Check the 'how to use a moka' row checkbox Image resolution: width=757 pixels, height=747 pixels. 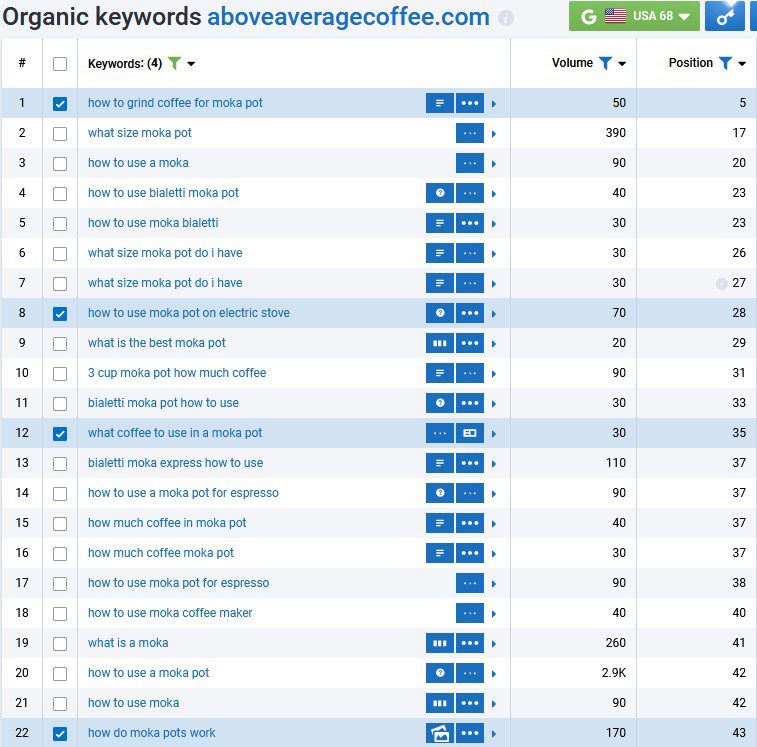click(x=60, y=164)
